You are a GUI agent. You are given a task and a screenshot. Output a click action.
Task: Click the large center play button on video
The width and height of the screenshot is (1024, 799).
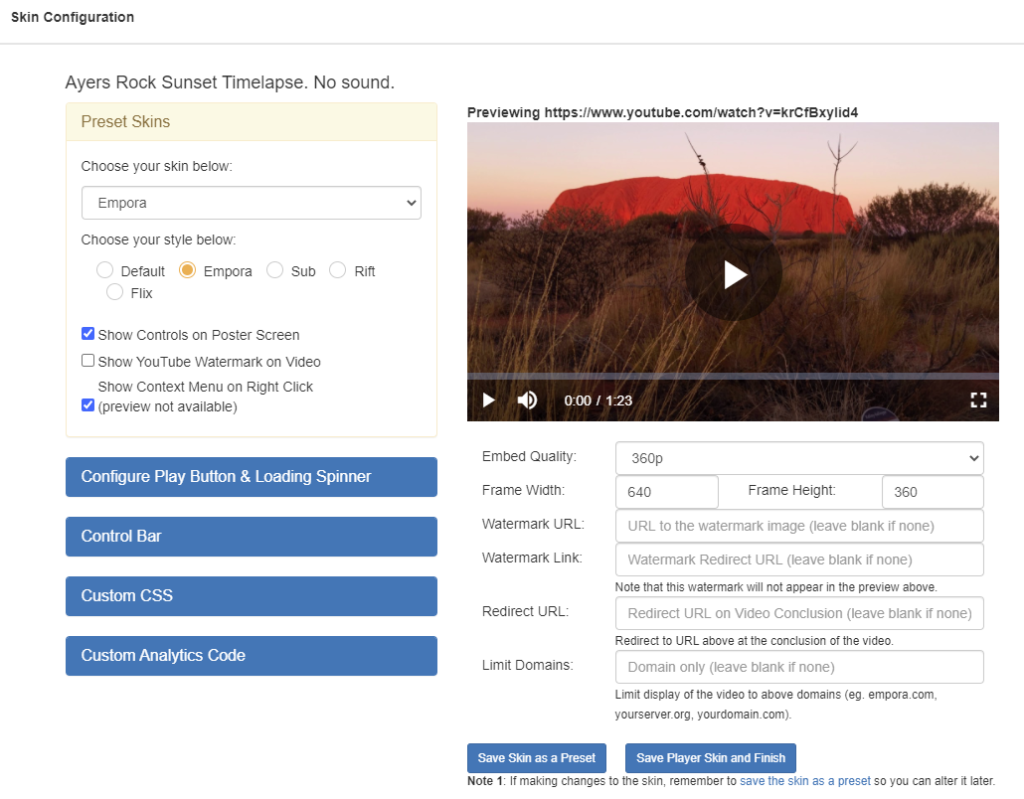click(x=733, y=273)
